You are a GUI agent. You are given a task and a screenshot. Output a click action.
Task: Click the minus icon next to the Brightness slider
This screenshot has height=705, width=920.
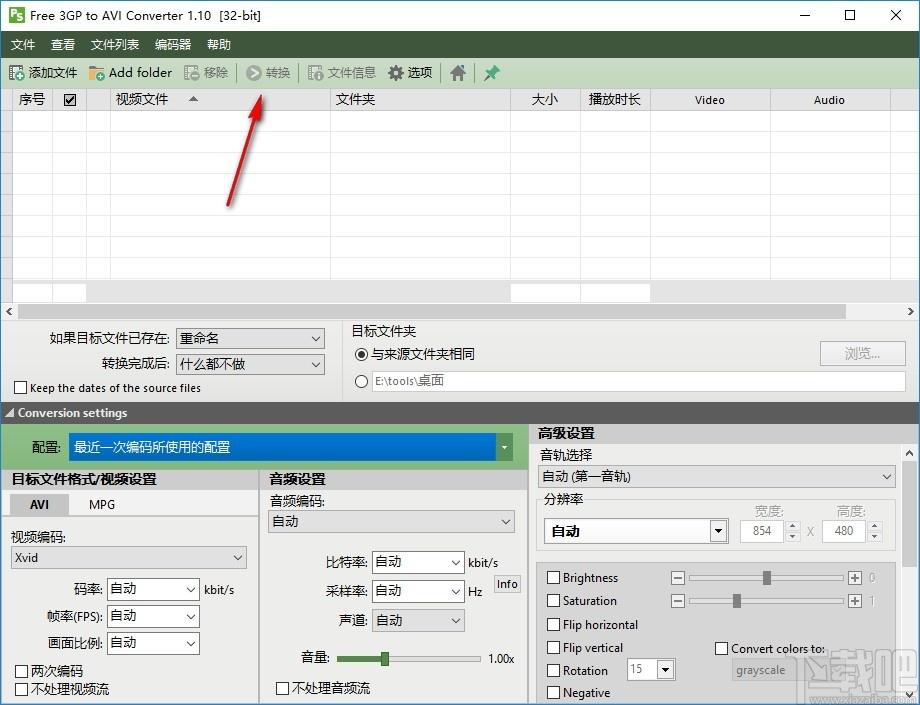click(x=678, y=578)
